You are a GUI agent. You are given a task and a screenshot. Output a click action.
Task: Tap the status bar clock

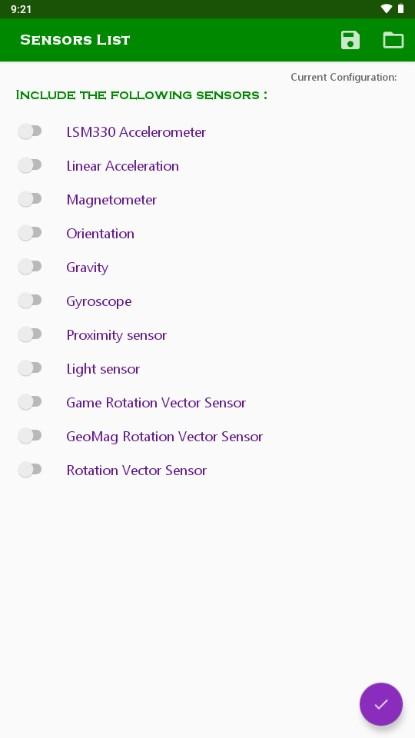point(21,9)
